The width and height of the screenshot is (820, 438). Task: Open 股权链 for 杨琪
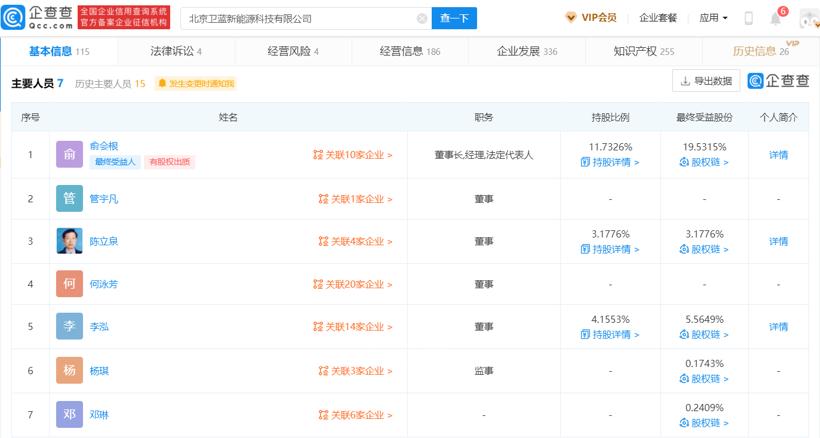705,379
